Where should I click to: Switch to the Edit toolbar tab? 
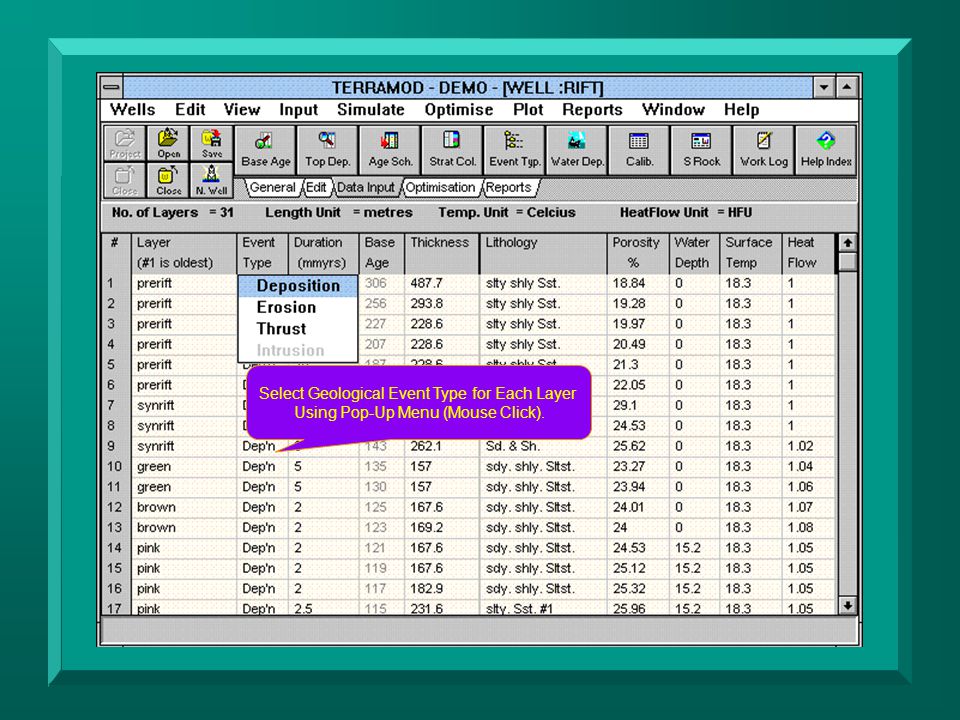pyautogui.click(x=316, y=187)
